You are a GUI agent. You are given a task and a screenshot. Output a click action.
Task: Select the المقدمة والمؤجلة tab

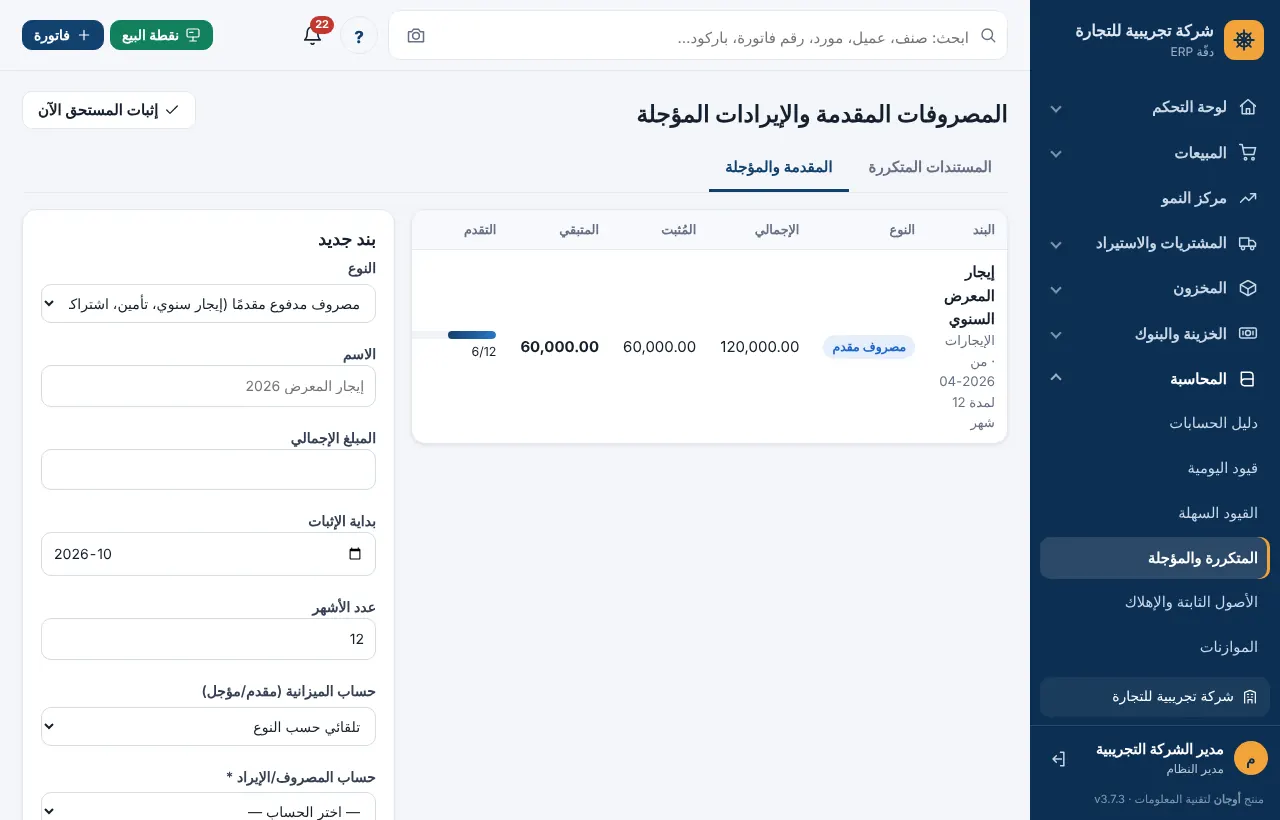tap(779, 167)
